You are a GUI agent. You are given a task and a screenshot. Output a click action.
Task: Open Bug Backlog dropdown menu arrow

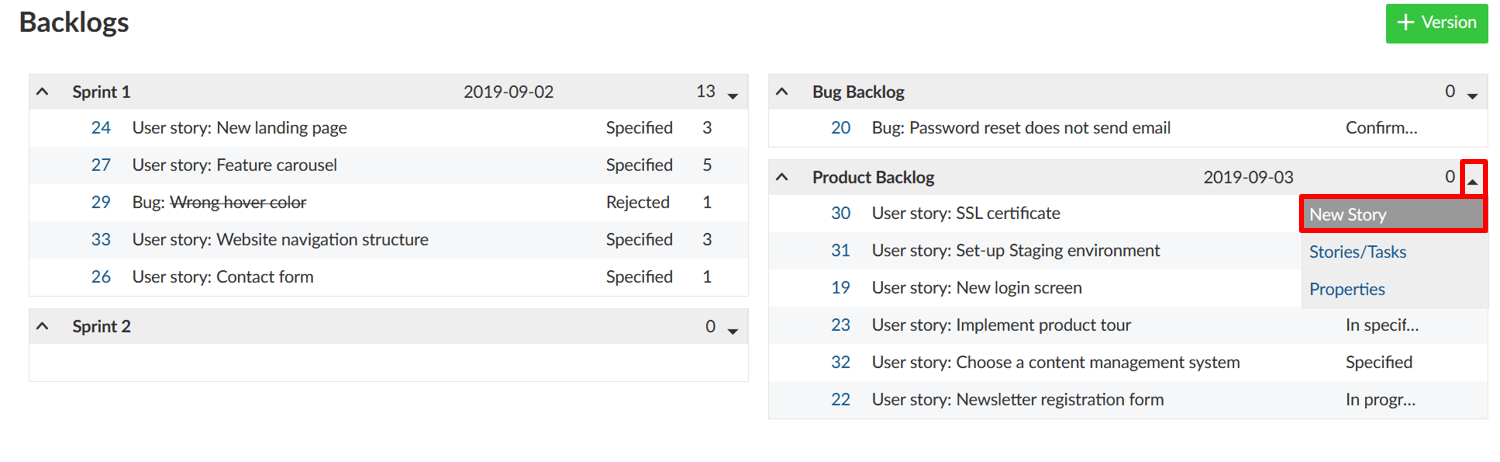point(1472,96)
